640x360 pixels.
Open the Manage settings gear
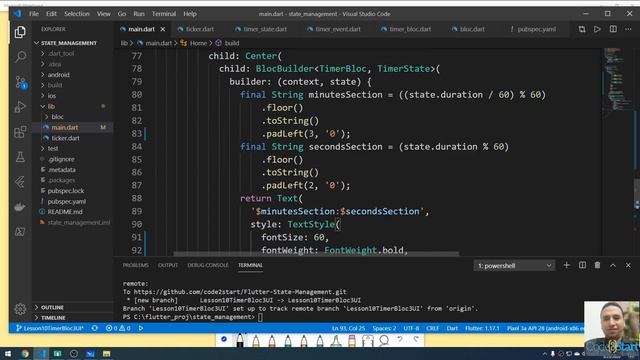point(20,309)
